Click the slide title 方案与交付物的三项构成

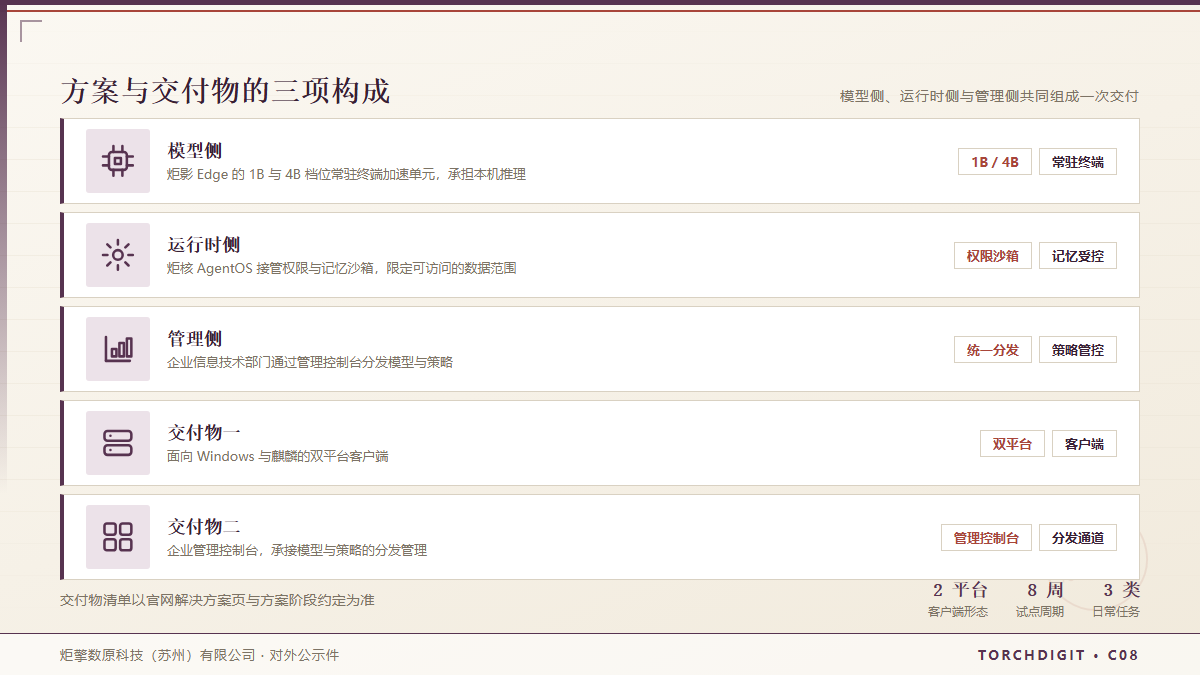(x=225, y=92)
